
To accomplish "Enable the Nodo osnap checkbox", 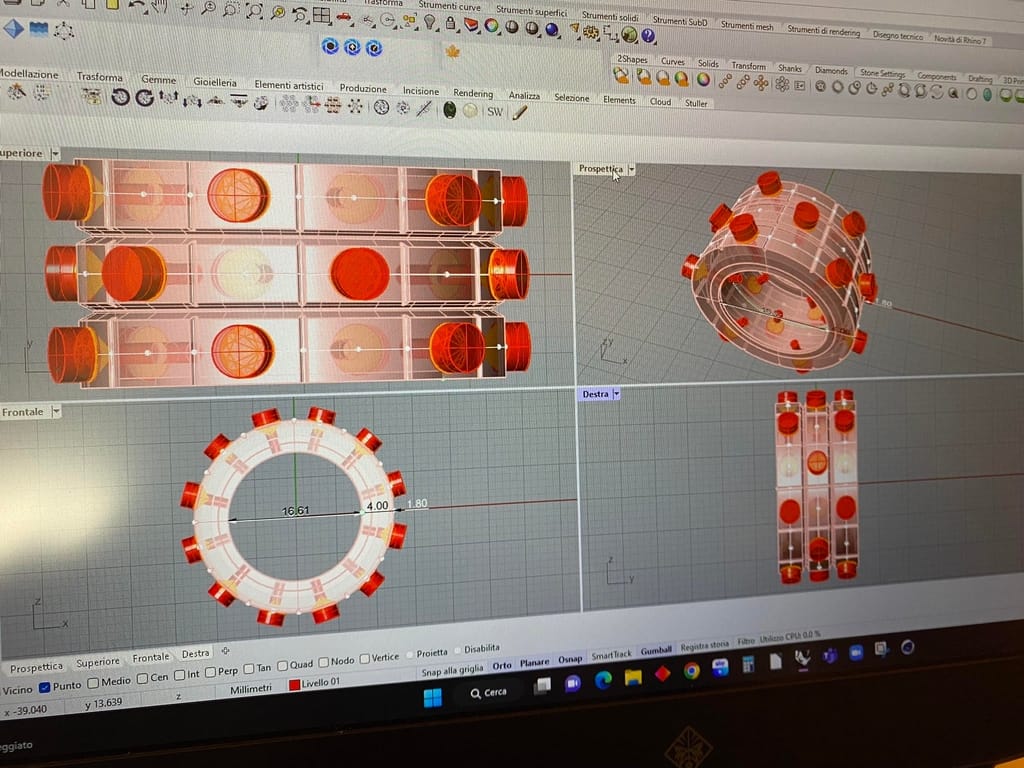I will pos(323,662).
